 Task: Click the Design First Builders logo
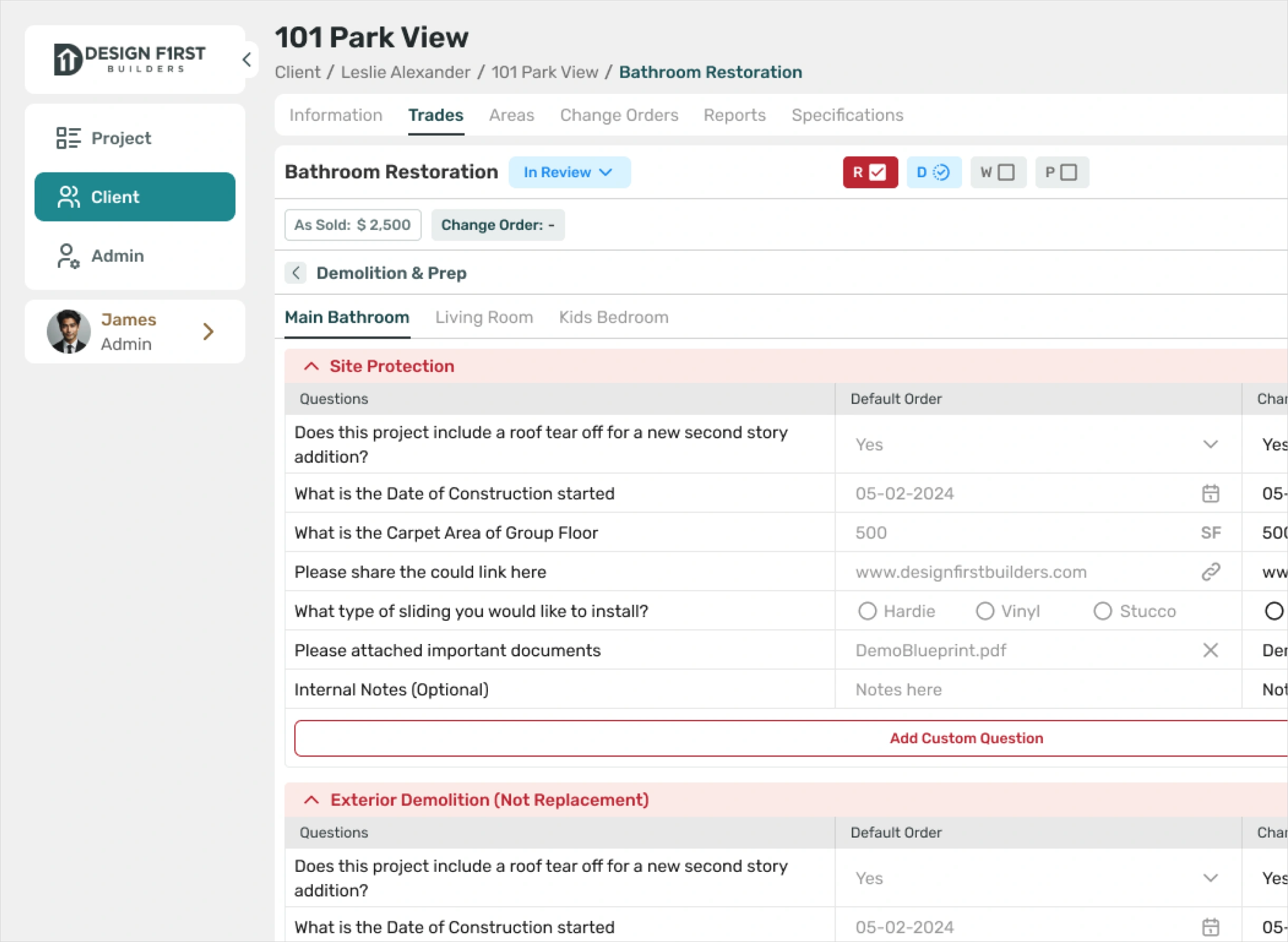[x=129, y=59]
